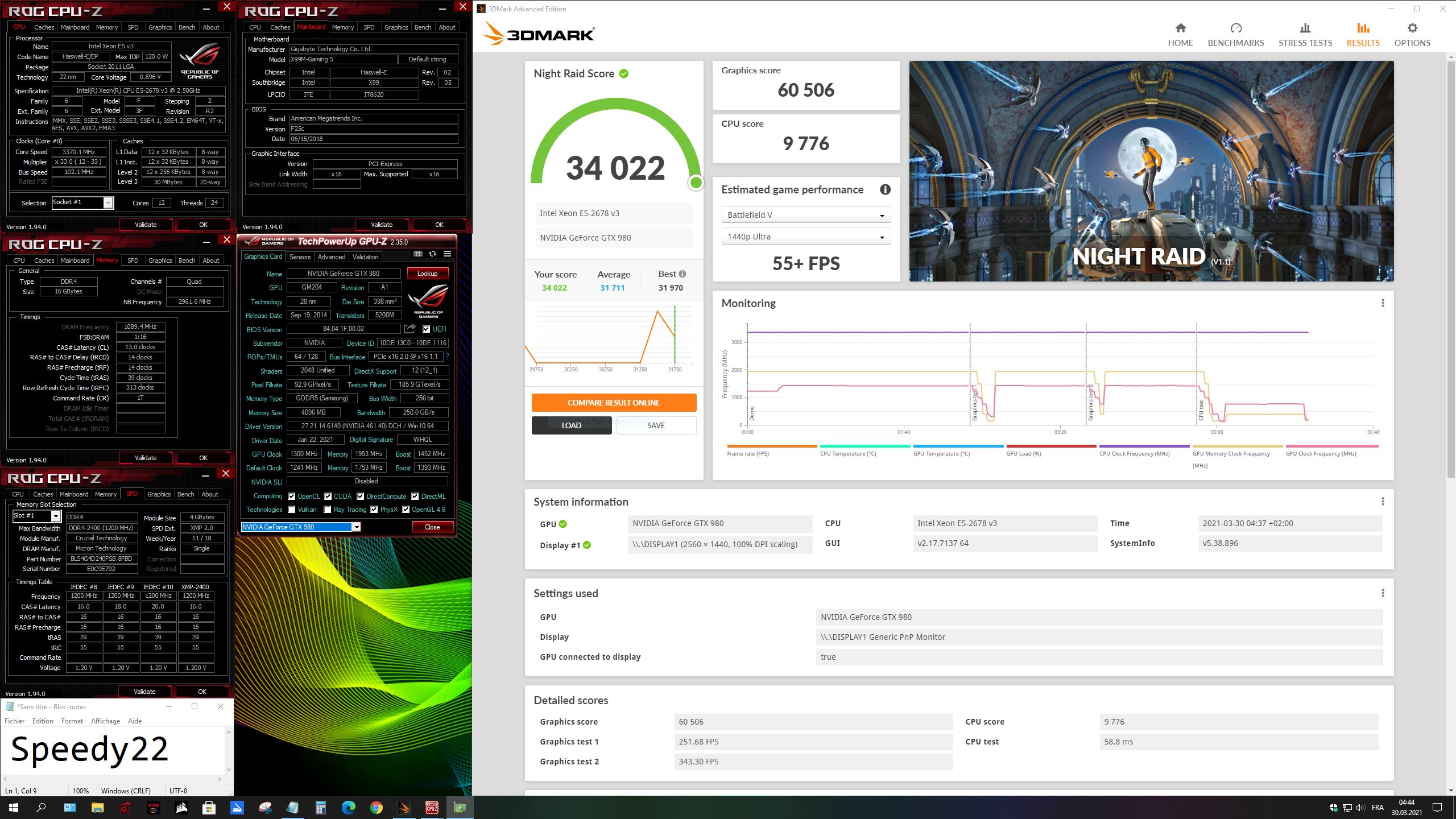Open File Explorer from the taskbar
This screenshot has width=1456, height=819.
97,807
